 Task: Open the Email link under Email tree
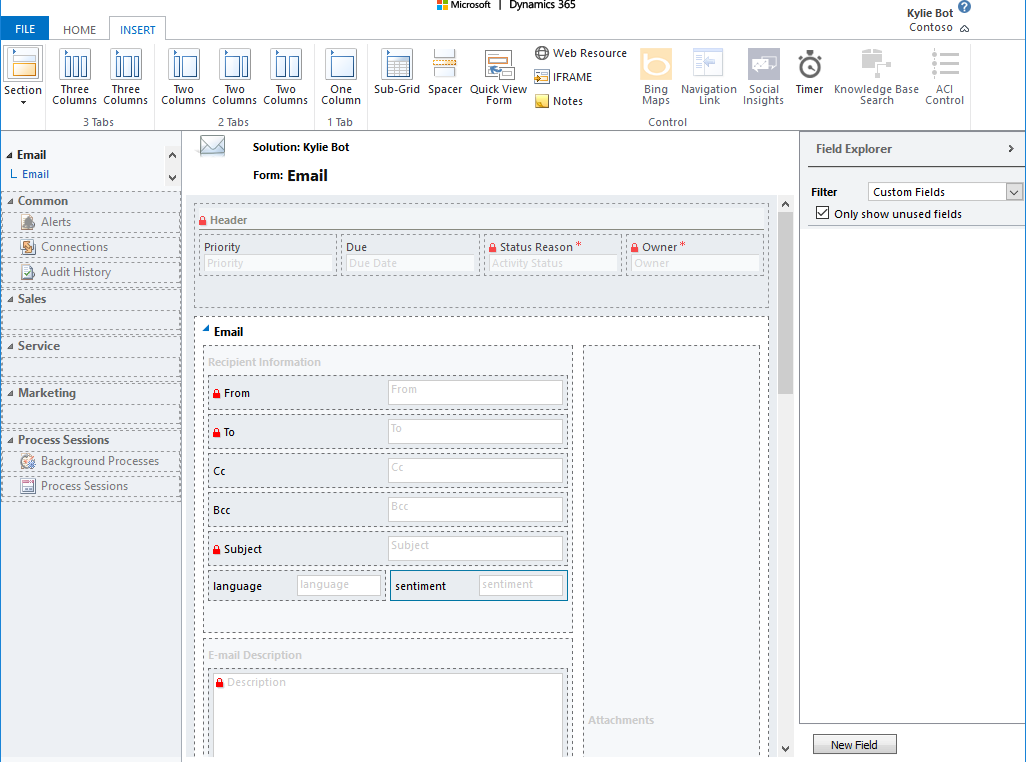(35, 175)
